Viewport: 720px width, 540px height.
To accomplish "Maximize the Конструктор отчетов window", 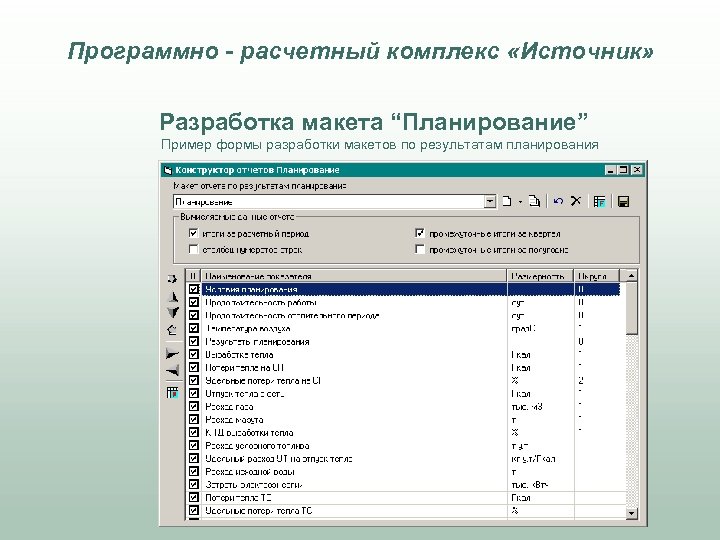I will click(623, 170).
